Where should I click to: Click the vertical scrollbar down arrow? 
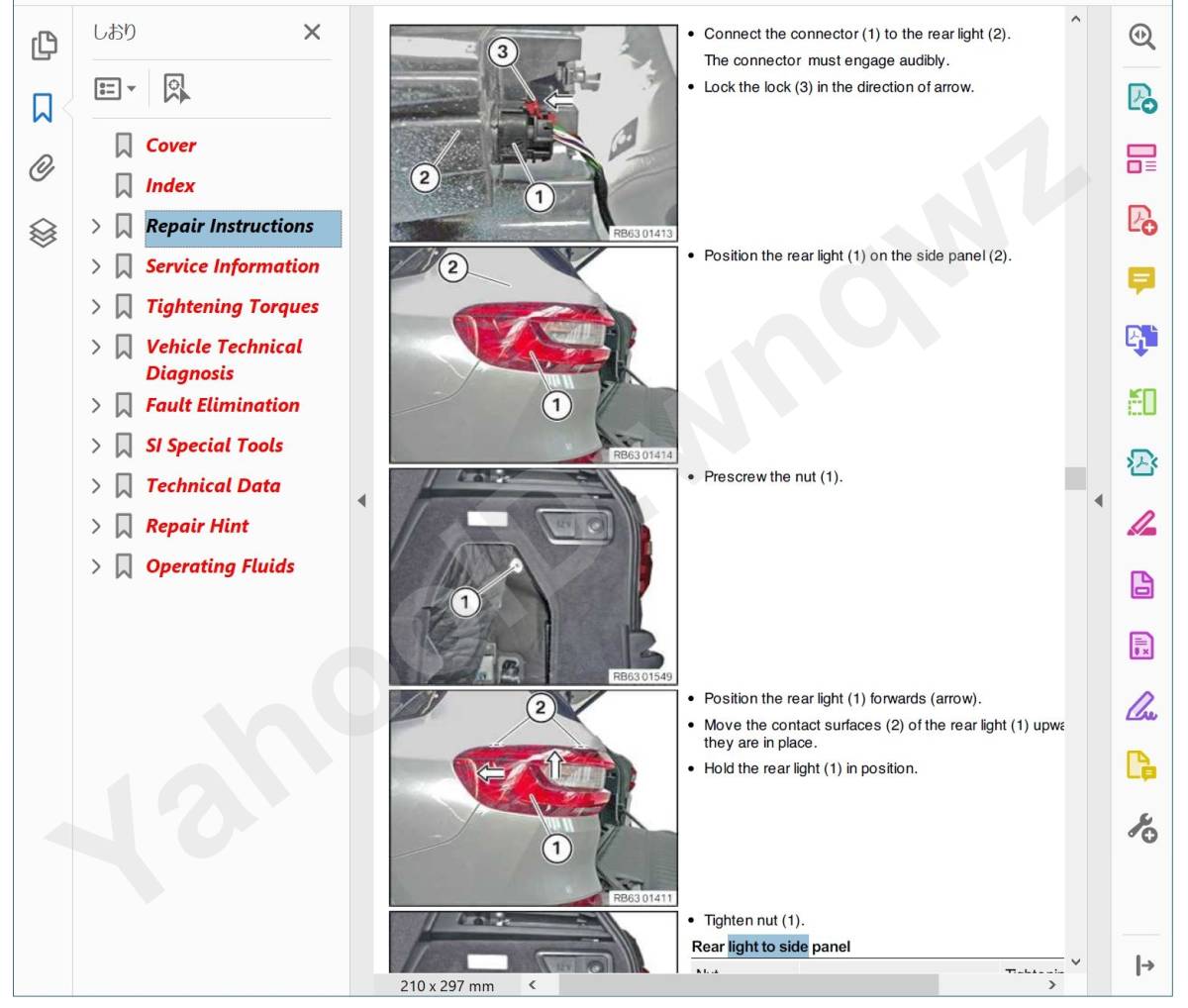[x=1076, y=961]
